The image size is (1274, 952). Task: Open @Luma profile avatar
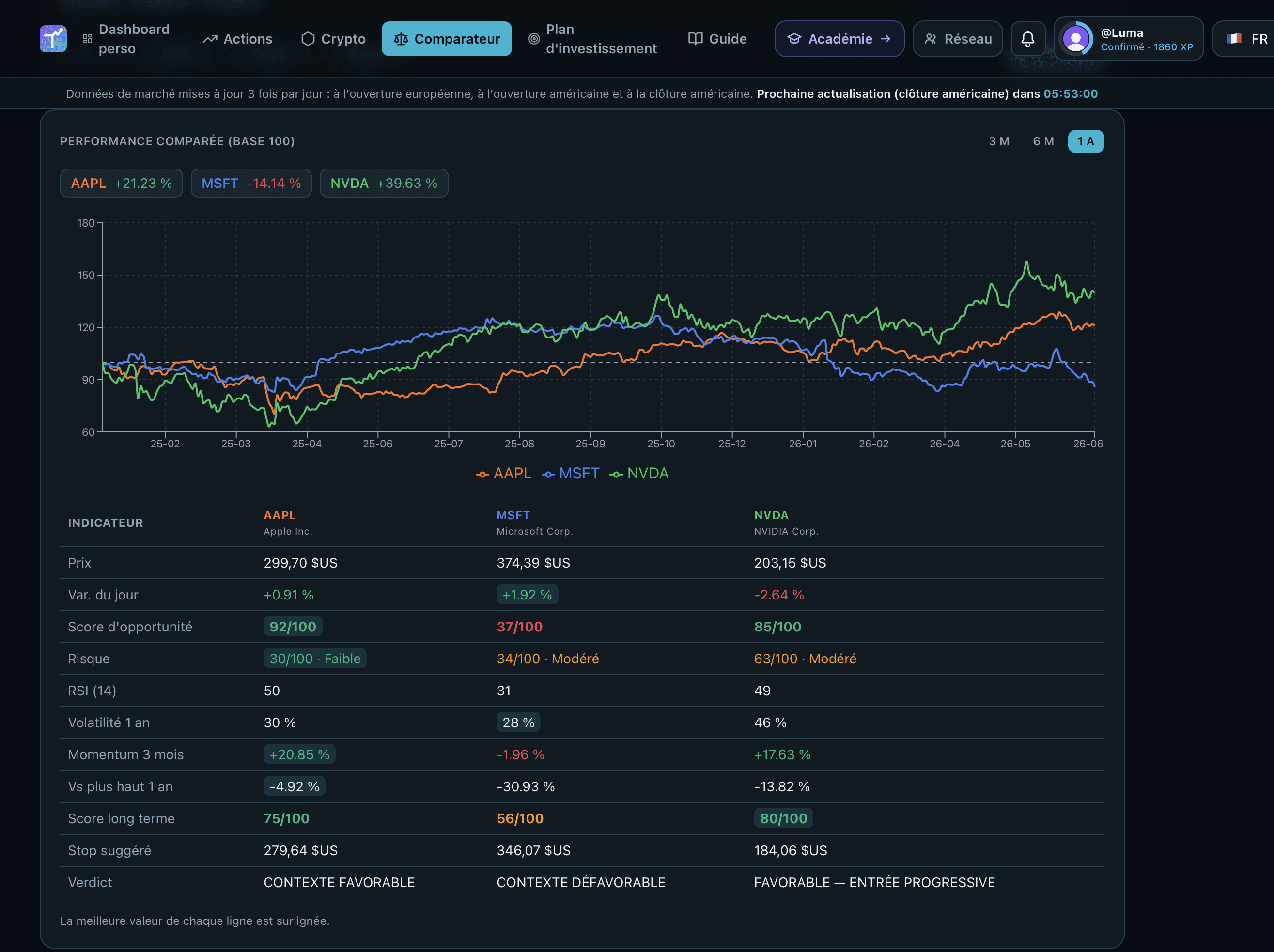[1075, 39]
